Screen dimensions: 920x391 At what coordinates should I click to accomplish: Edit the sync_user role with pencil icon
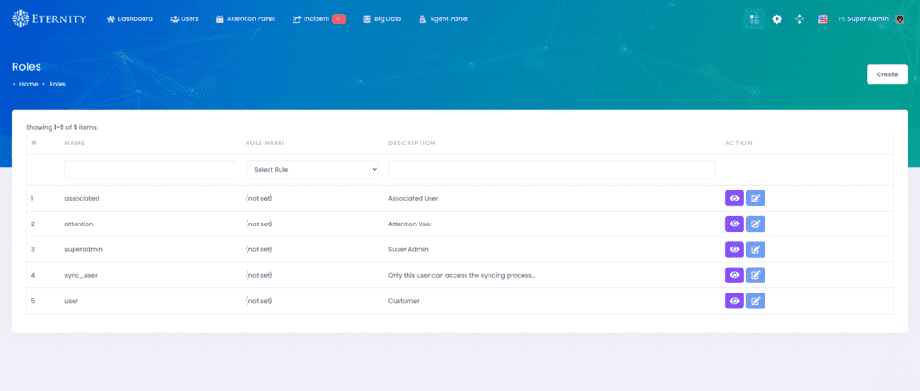(x=755, y=275)
